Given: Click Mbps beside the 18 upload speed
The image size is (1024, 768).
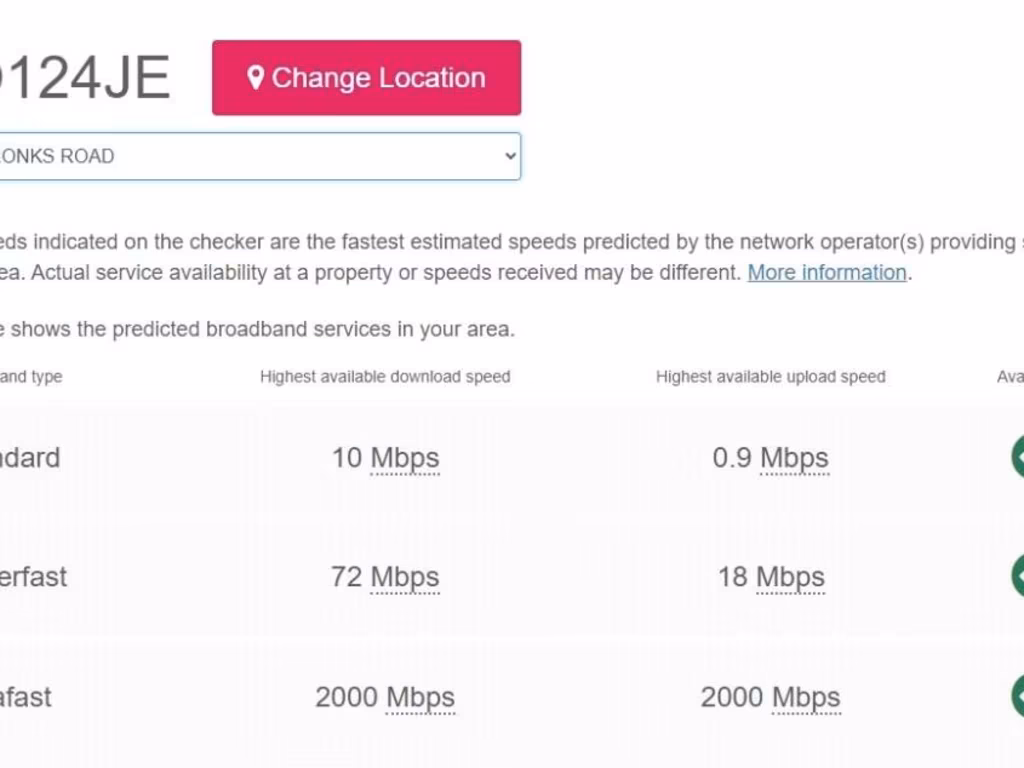Looking at the screenshot, I should [790, 577].
